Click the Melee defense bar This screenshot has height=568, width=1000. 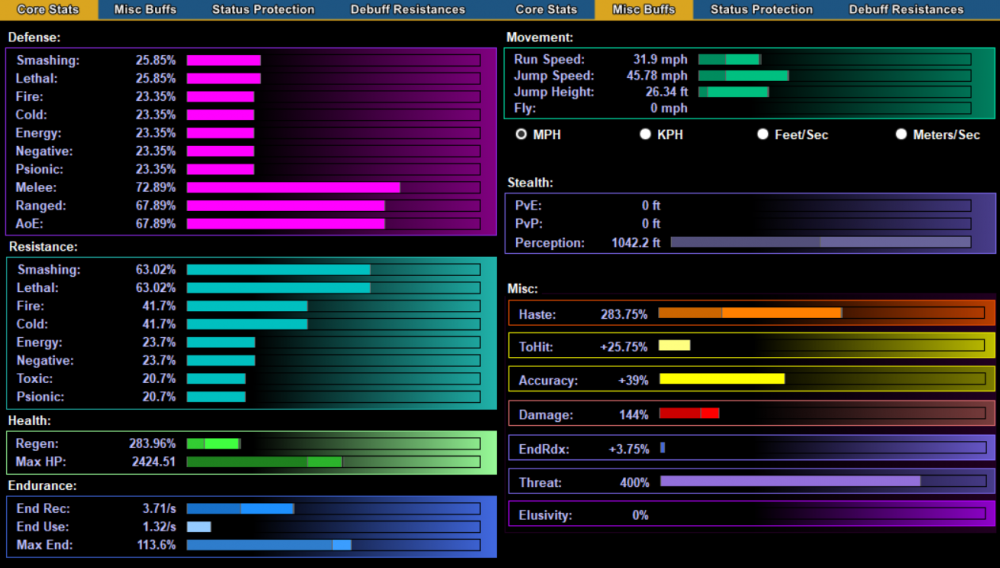pyautogui.click(x=333, y=187)
